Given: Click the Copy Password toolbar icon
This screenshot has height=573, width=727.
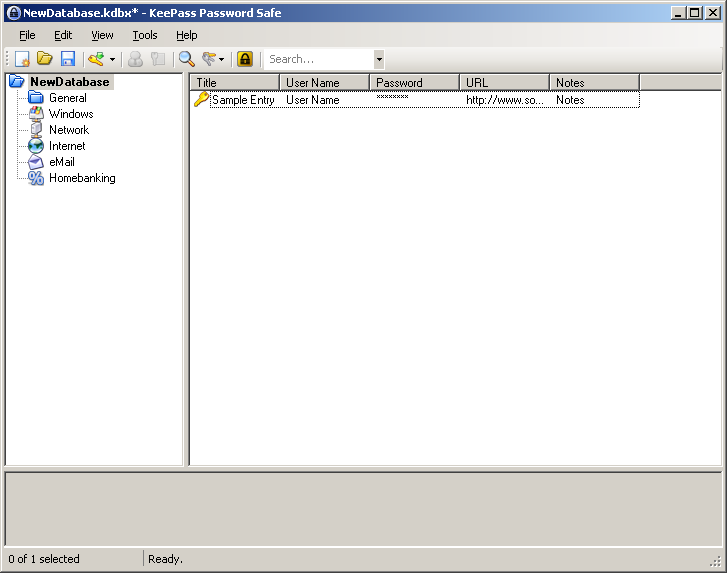Looking at the screenshot, I should pos(158,59).
